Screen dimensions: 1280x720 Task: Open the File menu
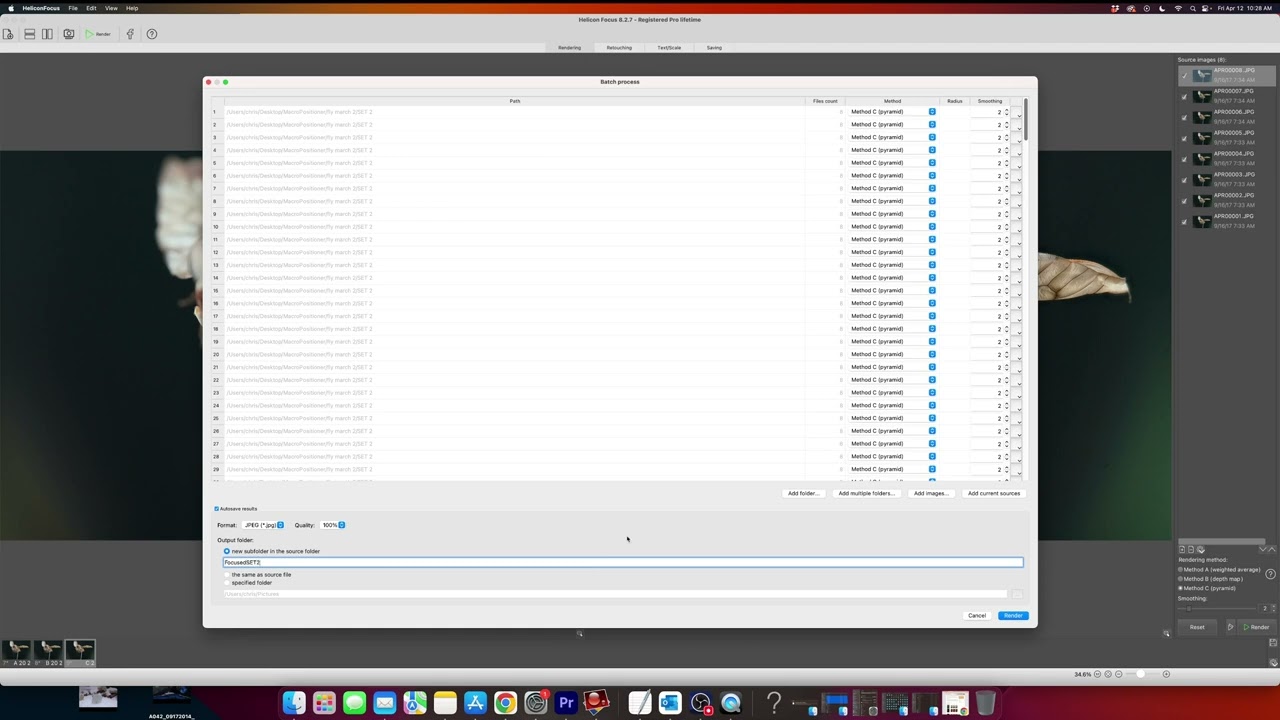point(73,8)
